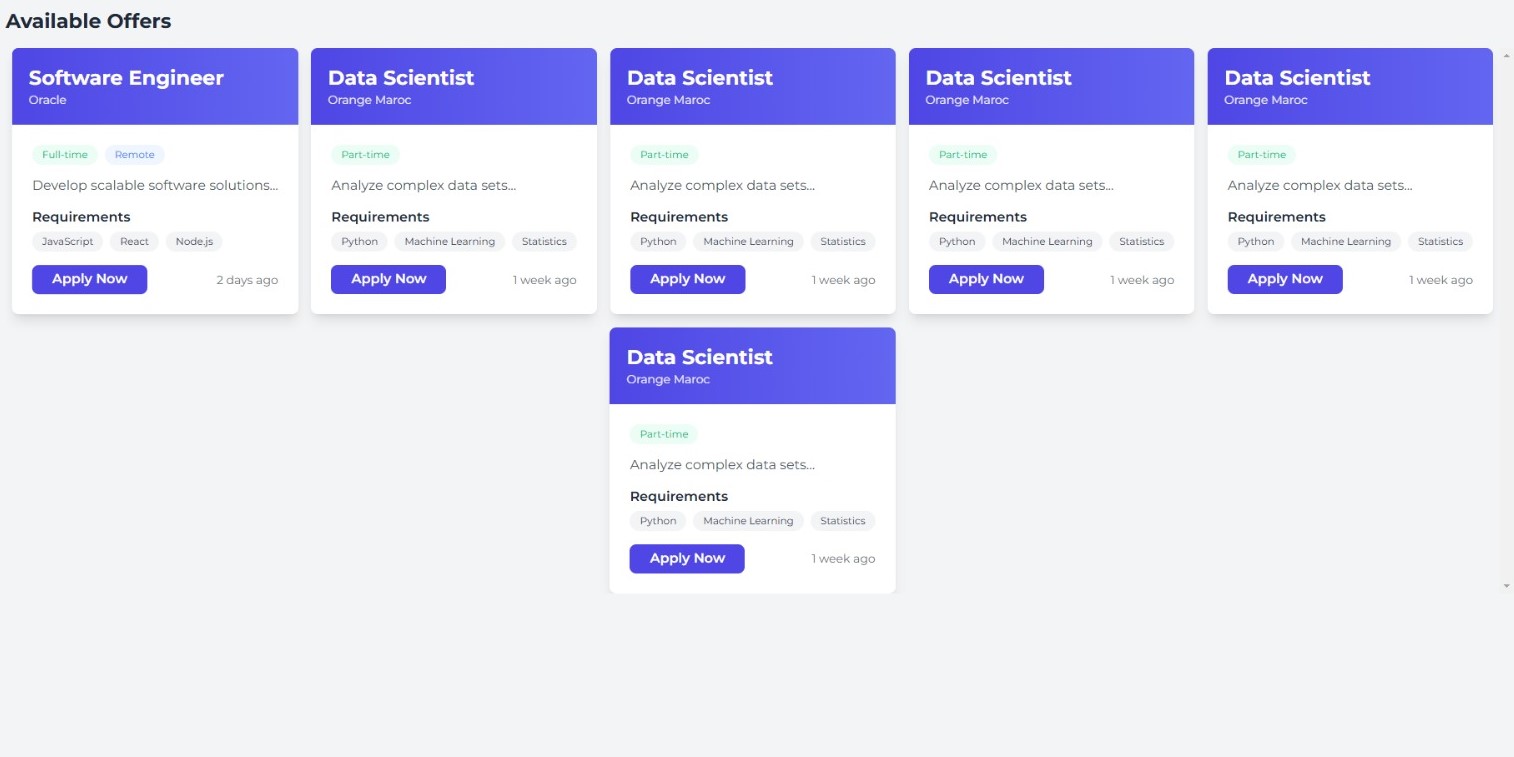Open the bottom Data Scientist job card header
1514x757 pixels.
[751, 365]
